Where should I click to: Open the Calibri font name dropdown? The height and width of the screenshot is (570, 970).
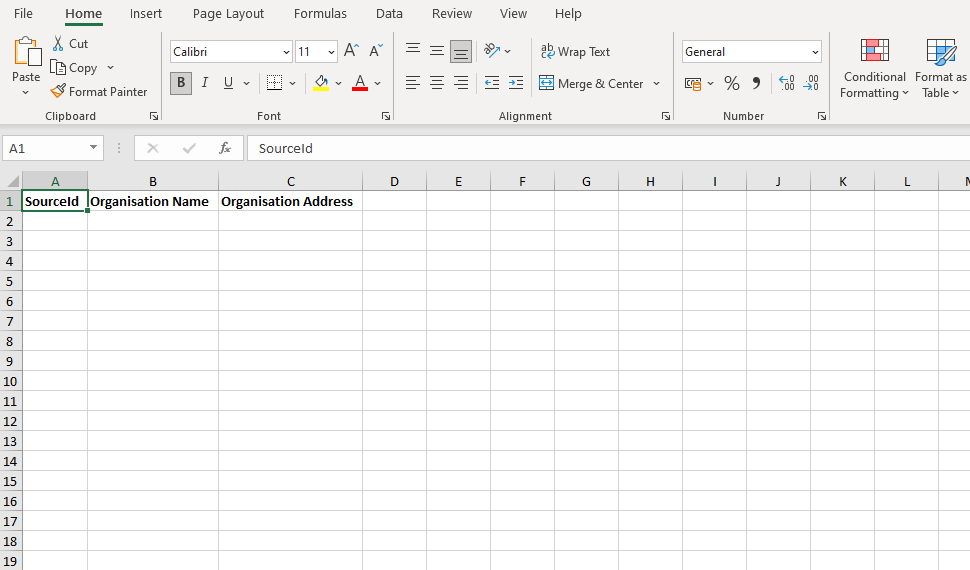(286, 52)
